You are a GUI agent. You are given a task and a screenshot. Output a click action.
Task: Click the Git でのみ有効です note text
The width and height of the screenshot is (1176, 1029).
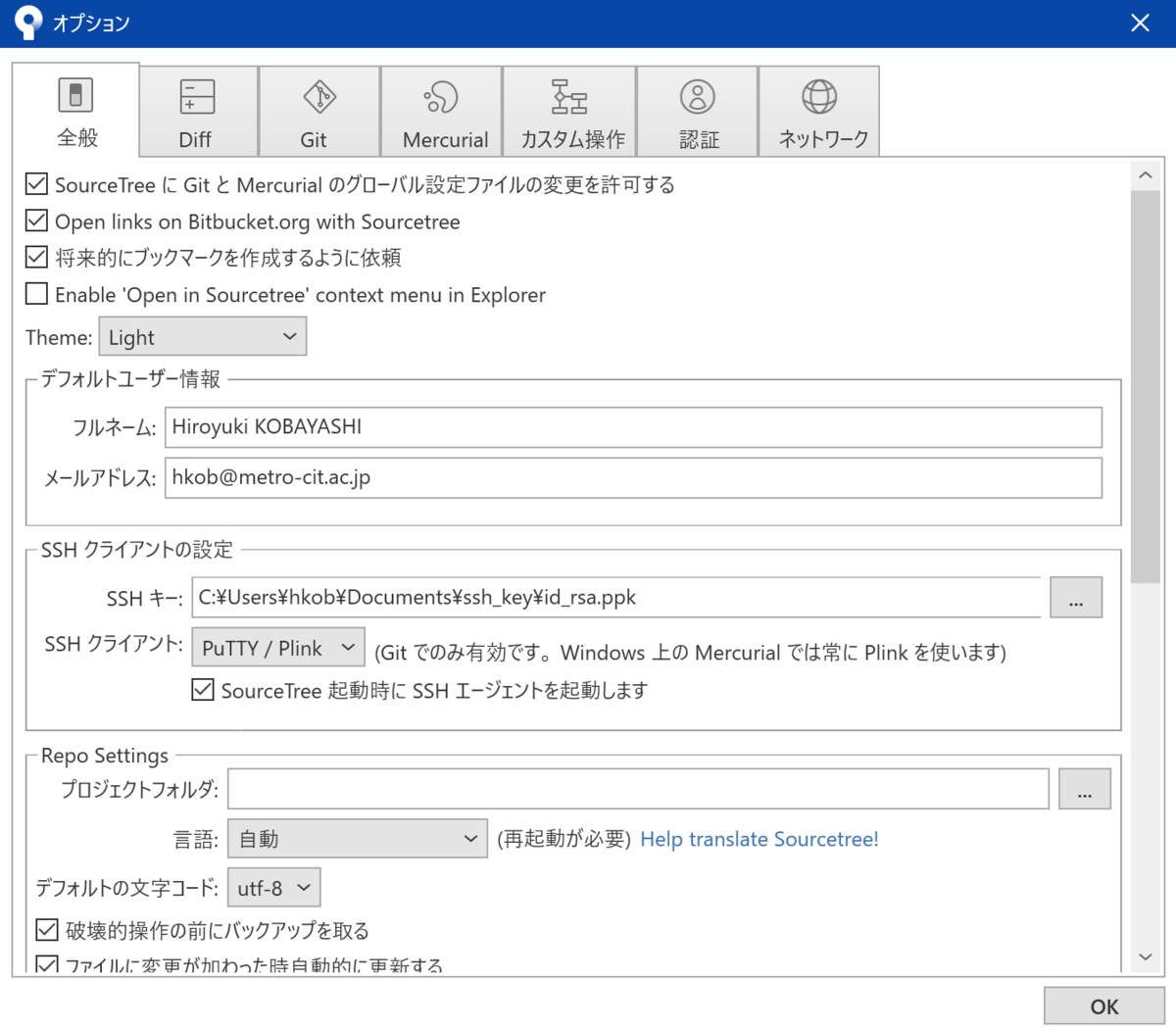[691, 653]
